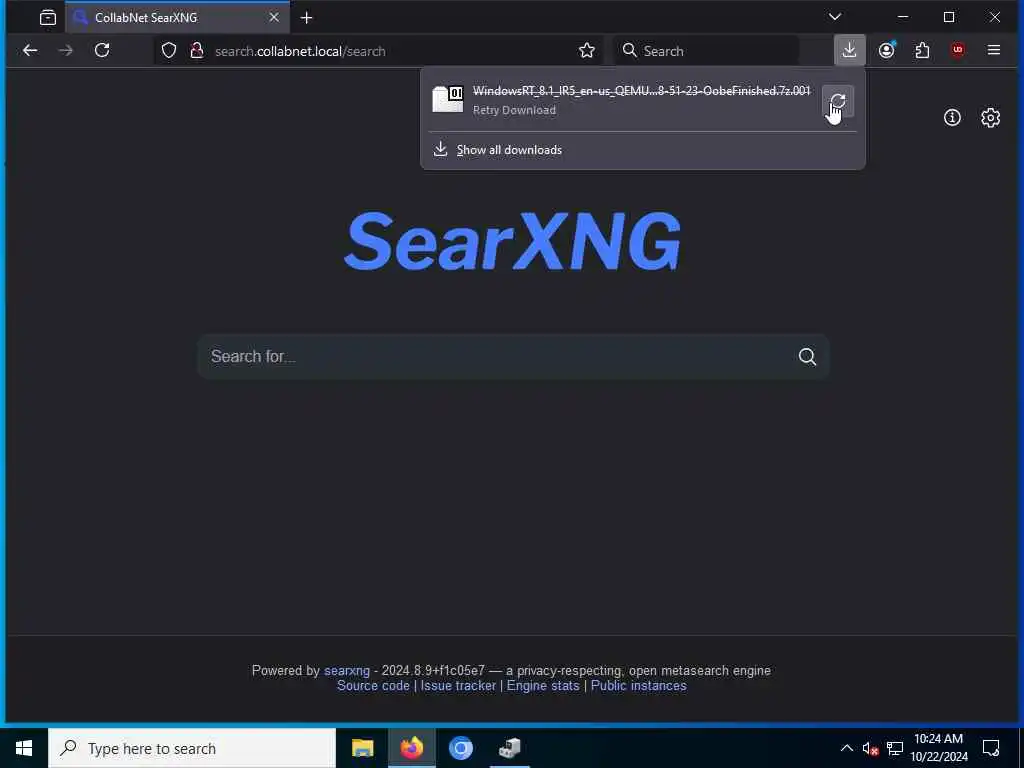Image resolution: width=1024 pixels, height=768 pixels.
Task: Switch to Firefox in the taskbar
Action: point(411,748)
